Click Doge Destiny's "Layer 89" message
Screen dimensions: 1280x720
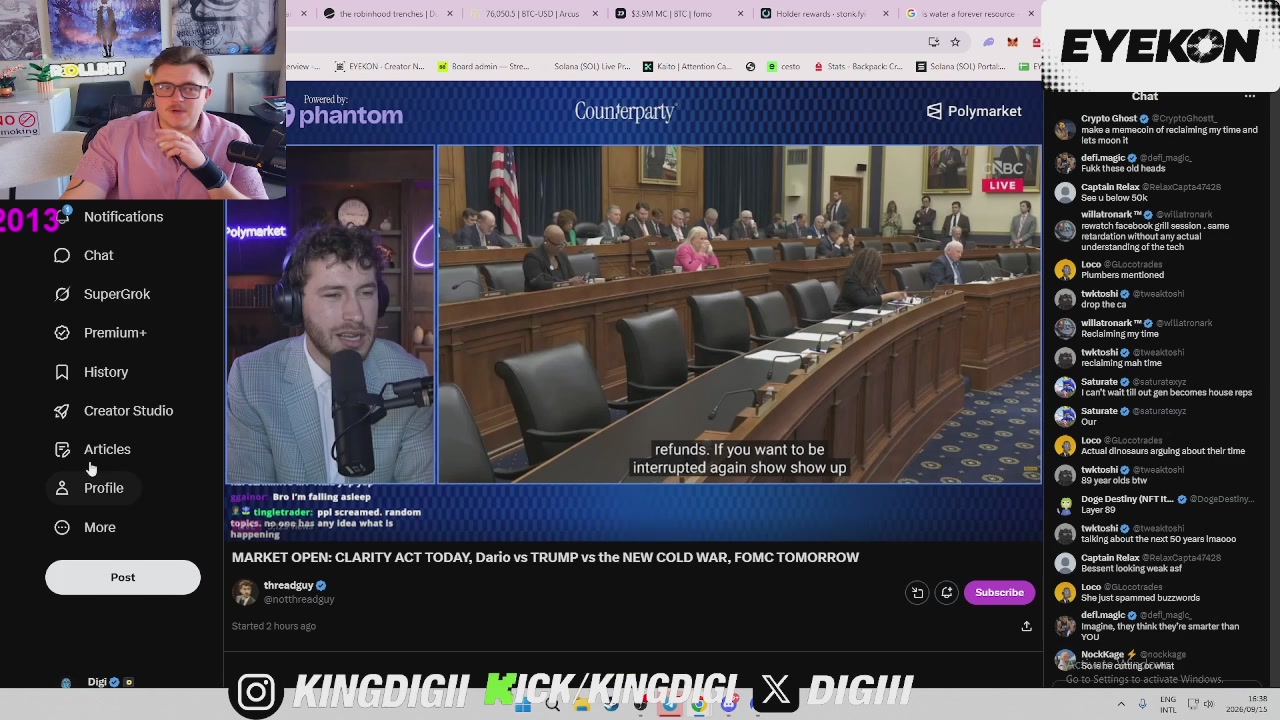(x=1098, y=510)
